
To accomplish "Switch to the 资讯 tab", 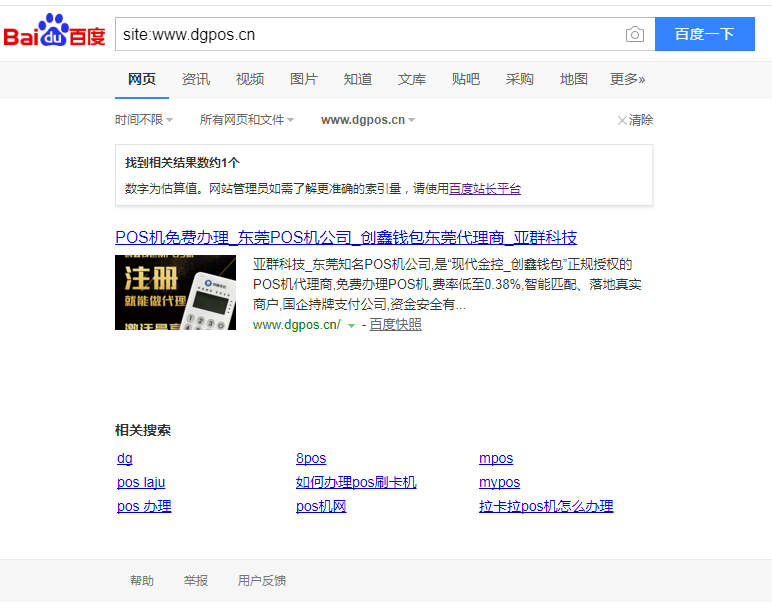I will (x=196, y=79).
